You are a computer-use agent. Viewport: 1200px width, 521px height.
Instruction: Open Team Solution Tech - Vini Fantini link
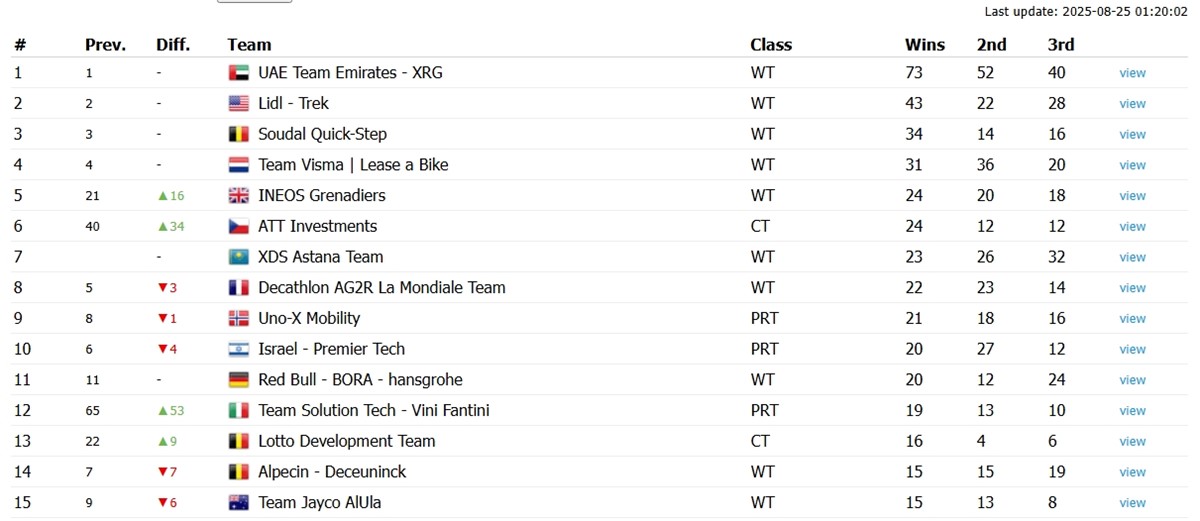[x=374, y=411]
